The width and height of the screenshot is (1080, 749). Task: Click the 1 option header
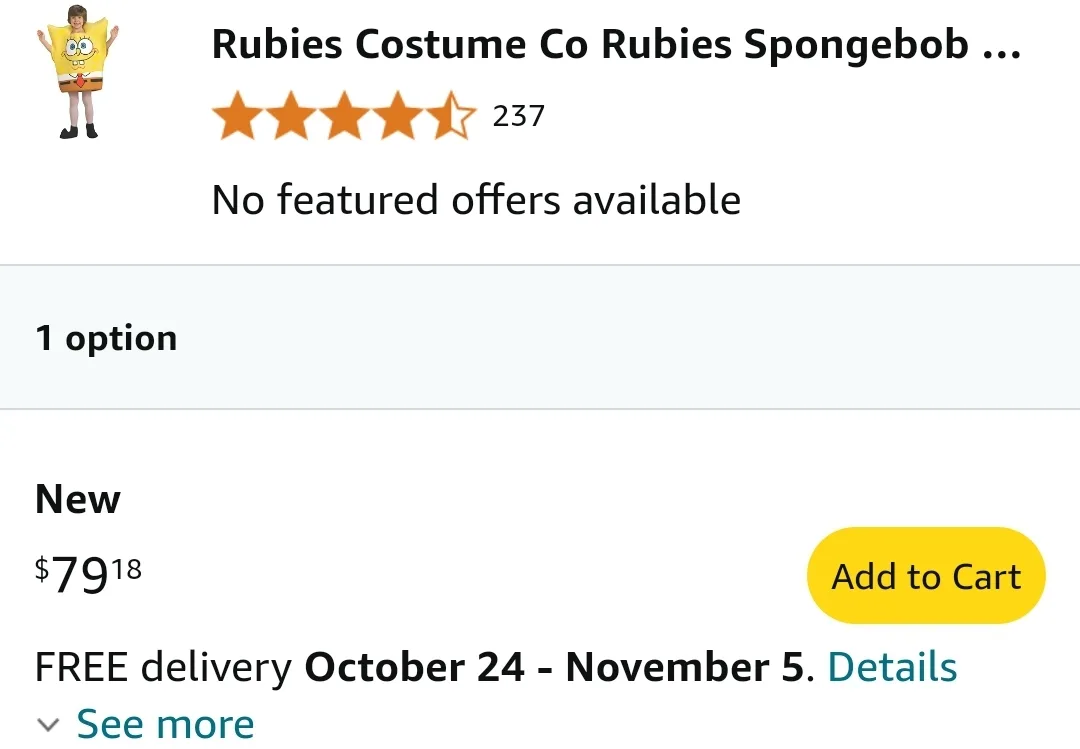coord(106,337)
